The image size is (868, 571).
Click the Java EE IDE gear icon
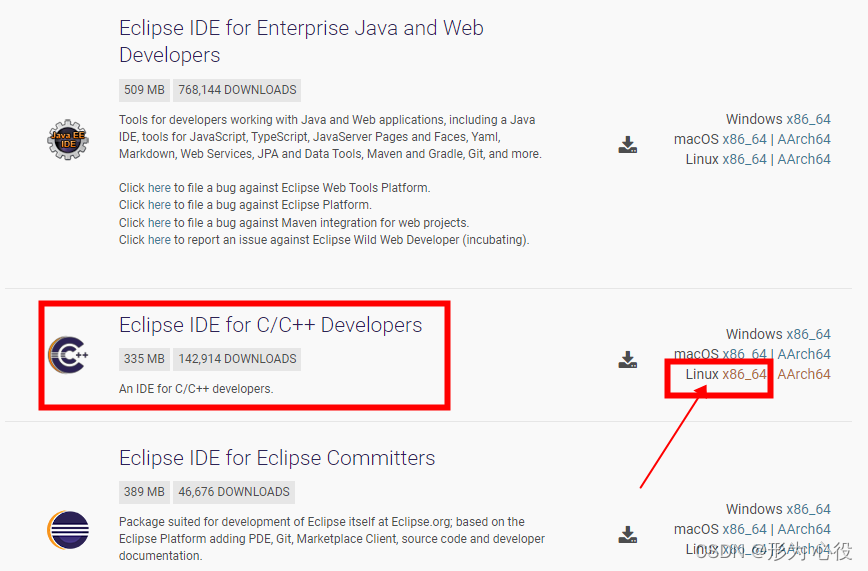coord(68,140)
